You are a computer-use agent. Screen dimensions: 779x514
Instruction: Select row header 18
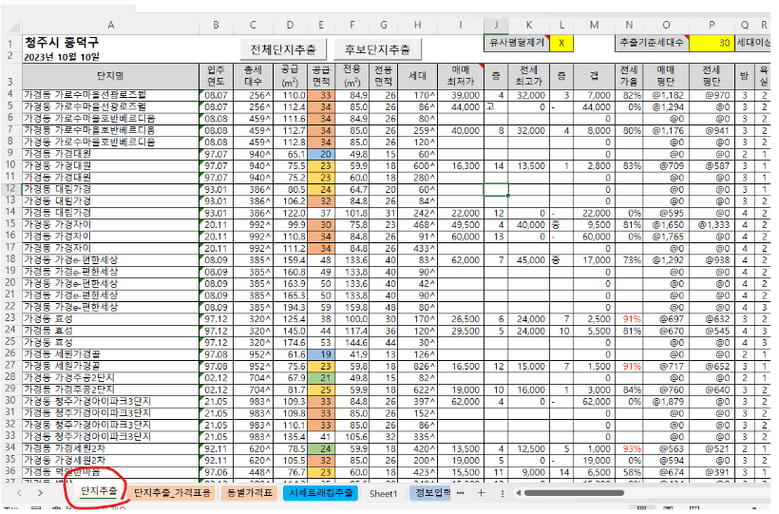pos(11,259)
